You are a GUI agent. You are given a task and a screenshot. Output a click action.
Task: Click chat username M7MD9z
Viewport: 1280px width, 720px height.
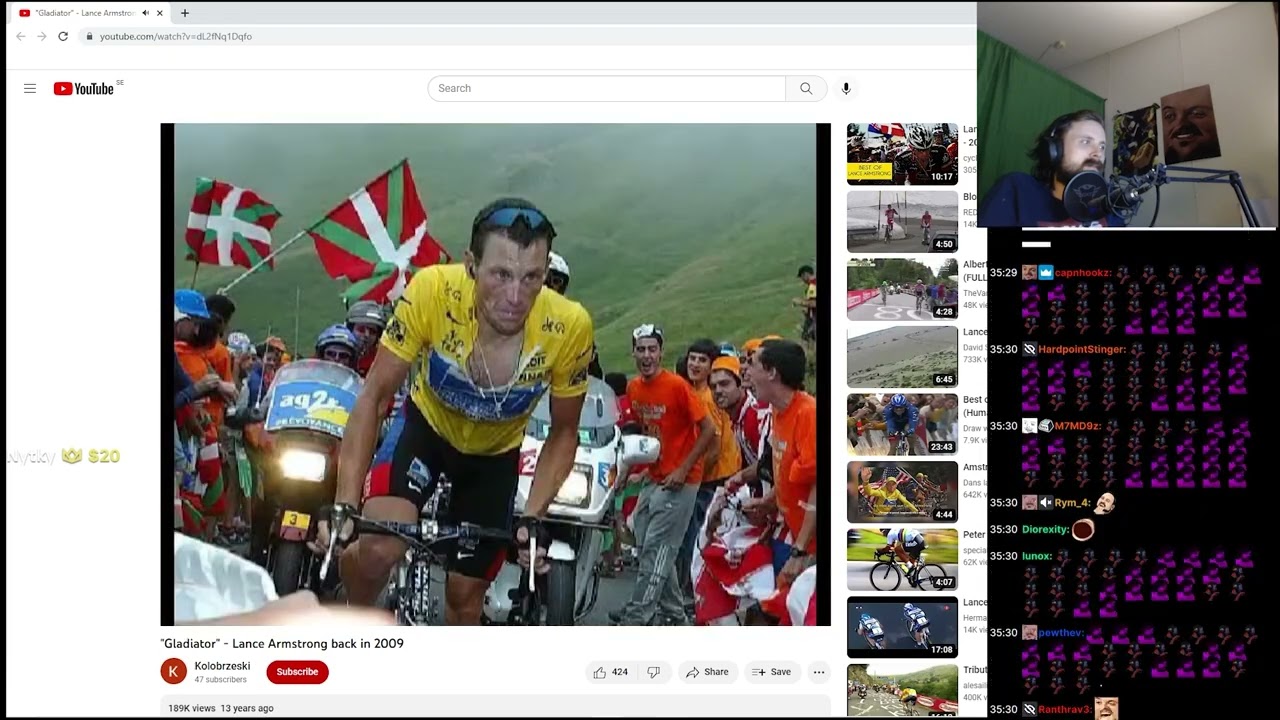(1078, 426)
